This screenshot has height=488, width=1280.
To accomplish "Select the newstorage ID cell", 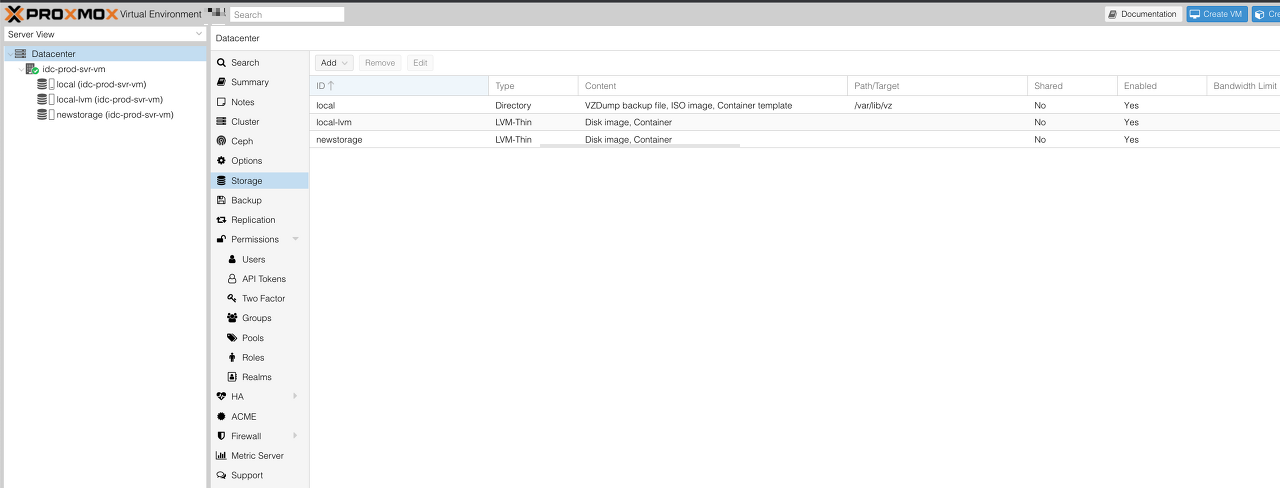I will click(x=399, y=139).
